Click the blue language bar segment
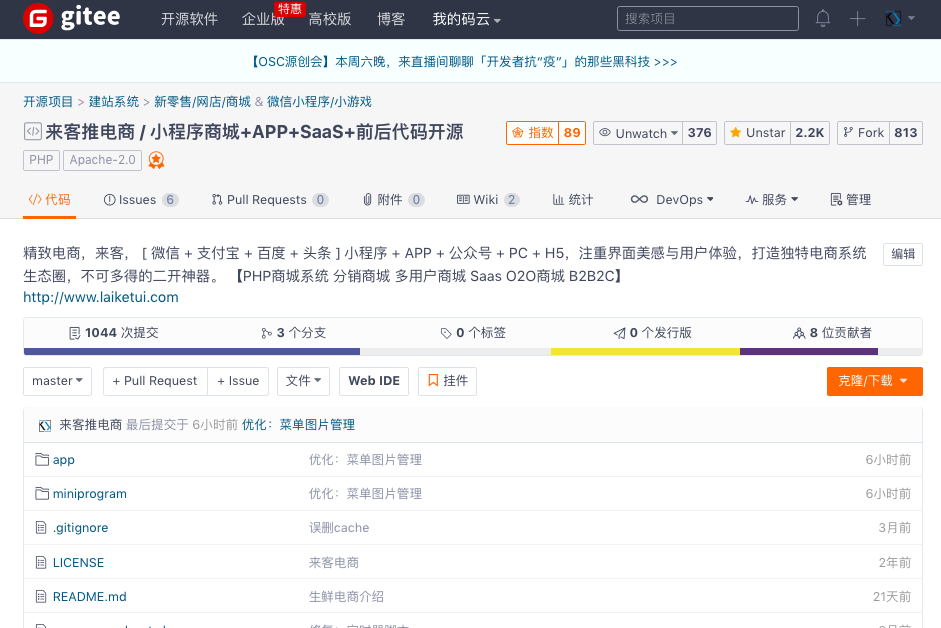 point(192,351)
